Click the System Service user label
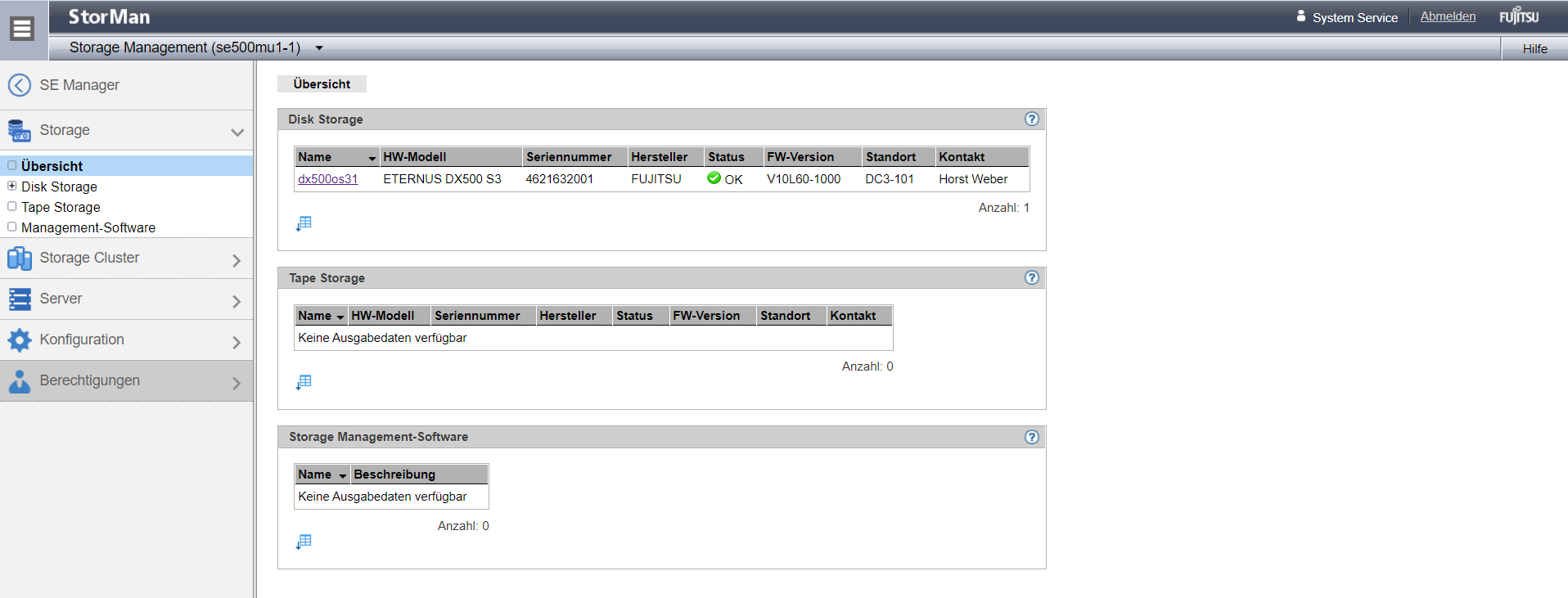 click(x=1354, y=17)
